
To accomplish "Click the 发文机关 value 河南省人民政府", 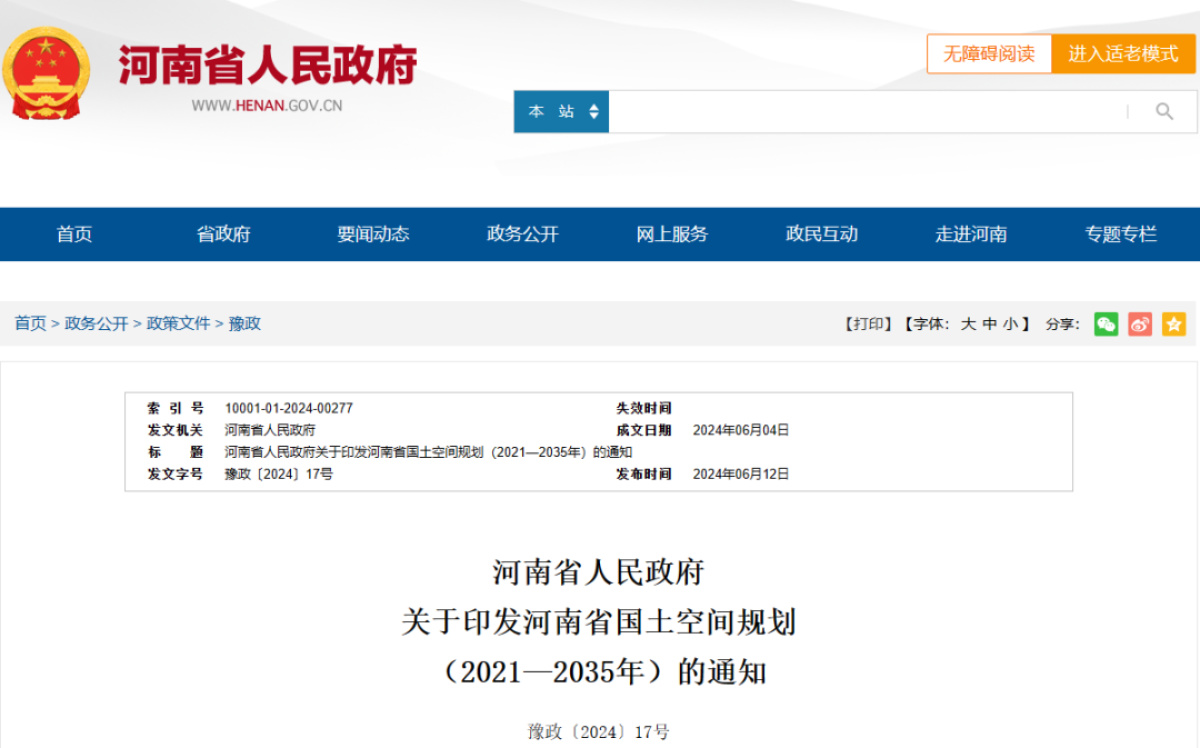I will pos(270,430).
